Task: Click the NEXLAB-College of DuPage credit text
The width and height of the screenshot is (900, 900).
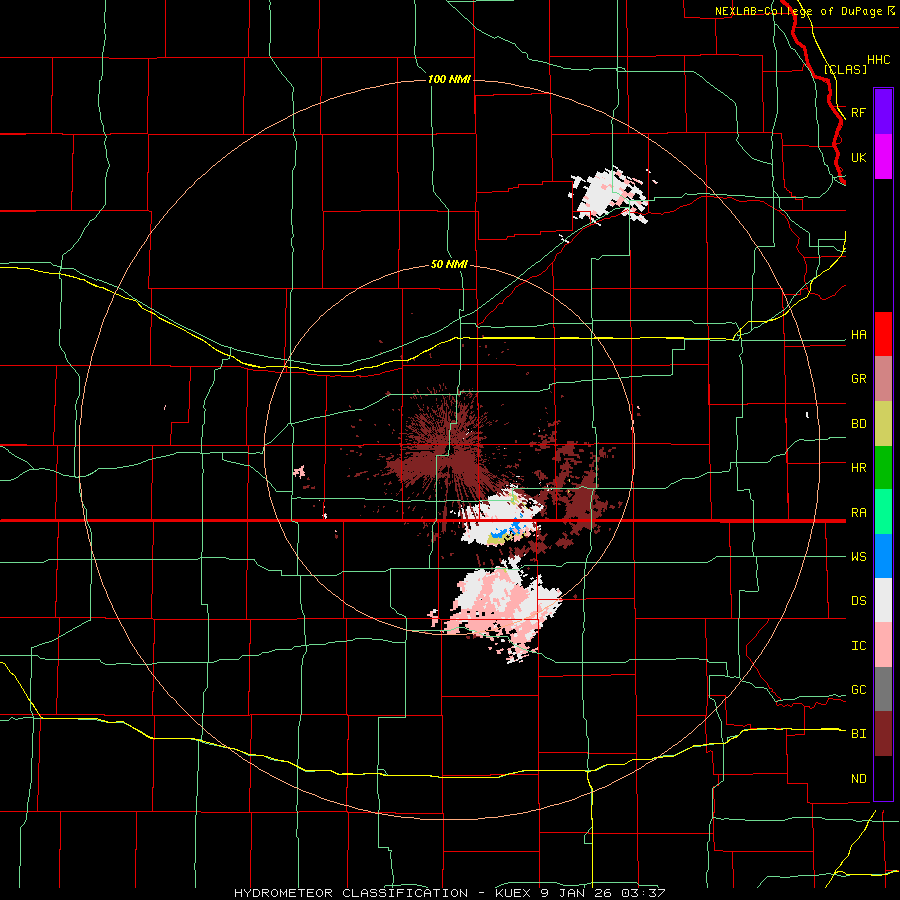Action: [x=798, y=11]
